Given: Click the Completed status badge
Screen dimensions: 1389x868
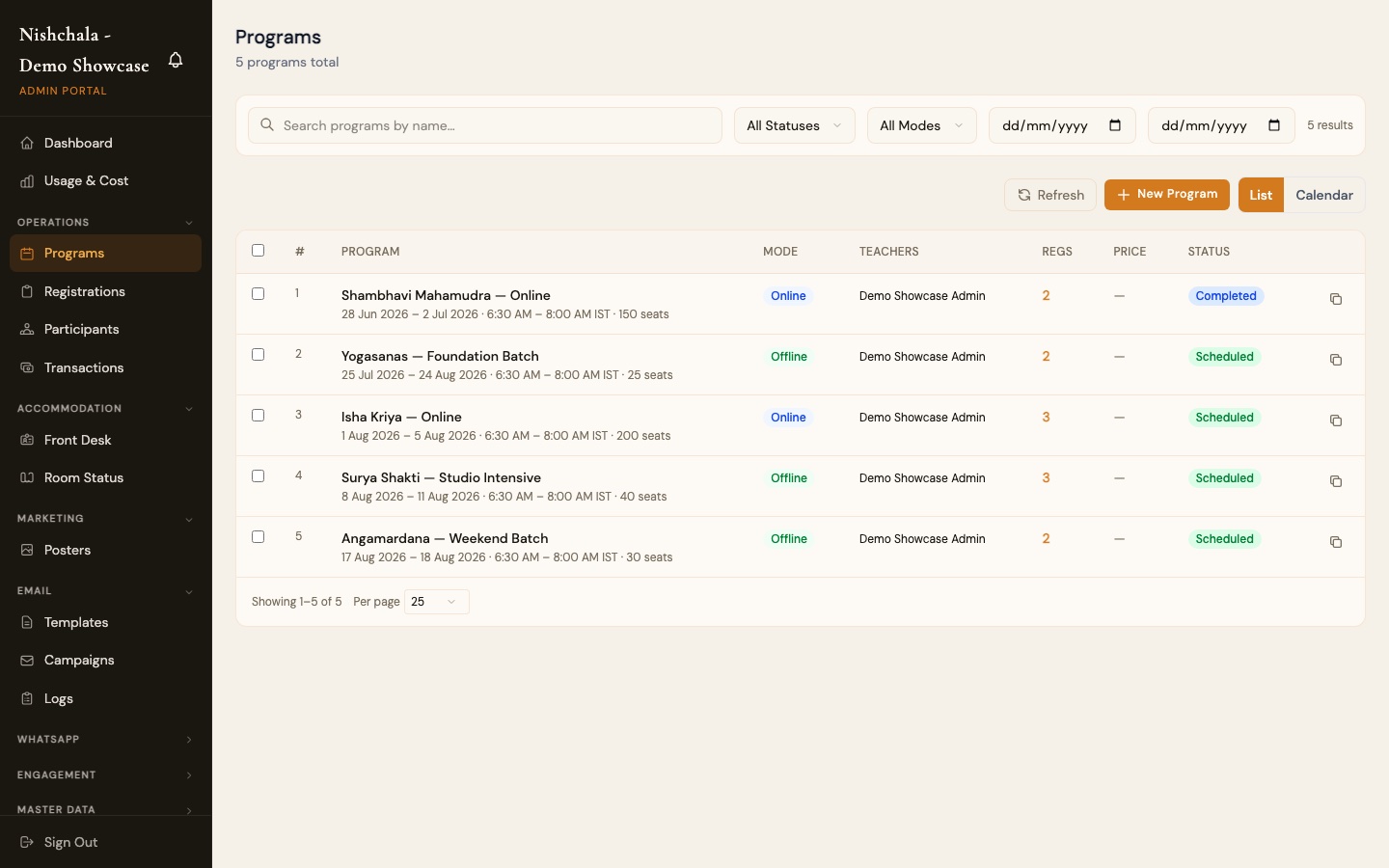Looking at the screenshot, I should 1226,296.
